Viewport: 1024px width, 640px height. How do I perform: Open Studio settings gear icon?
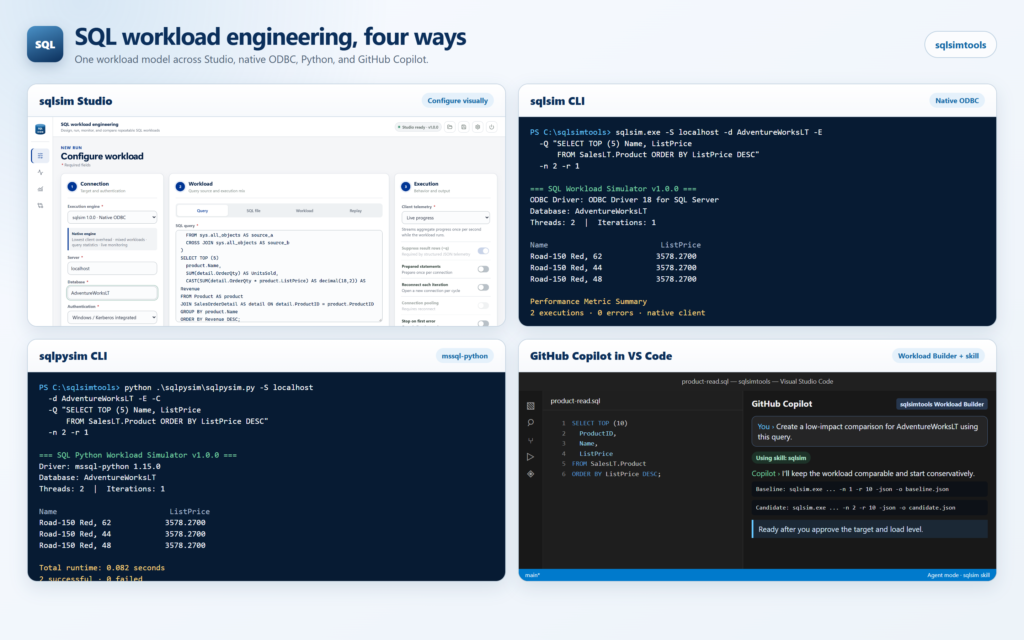pyautogui.click(x=477, y=127)
